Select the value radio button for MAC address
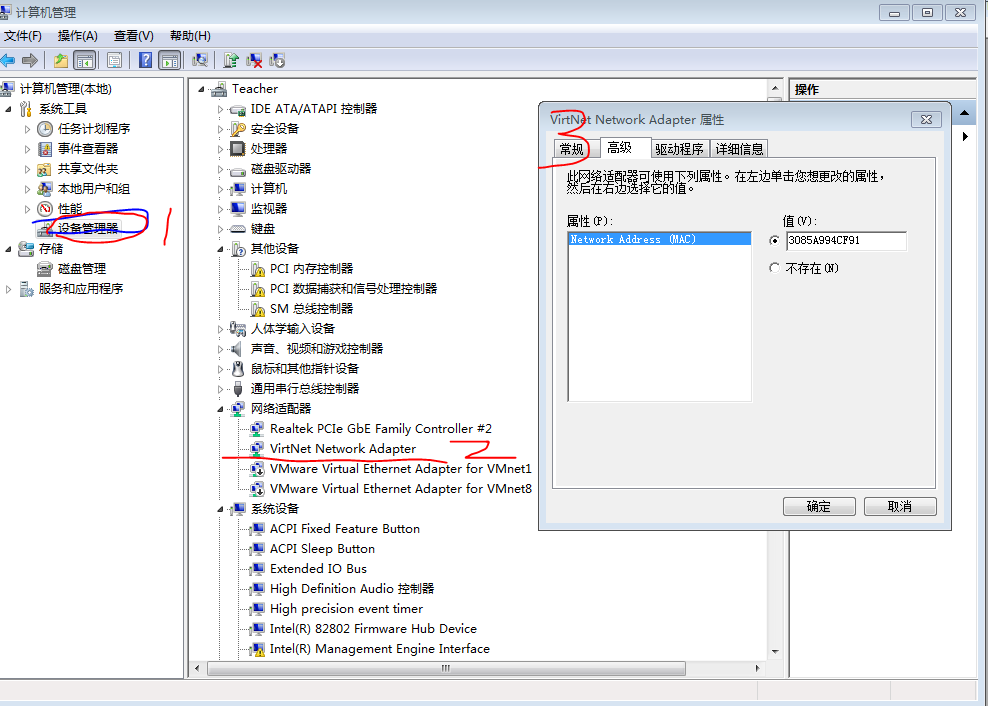988x706 pixels. 775,241
